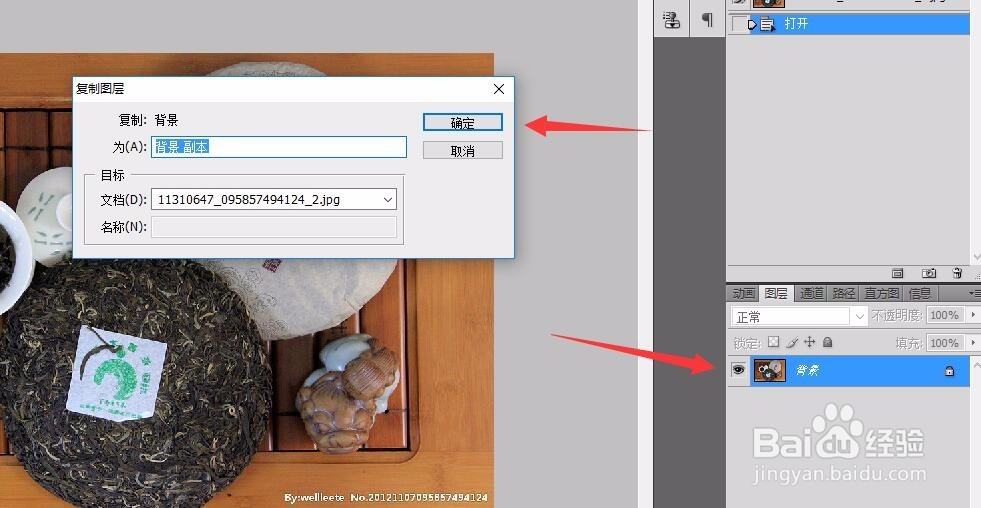
Task: Lock position move icon
Action: tap(810, 342)
